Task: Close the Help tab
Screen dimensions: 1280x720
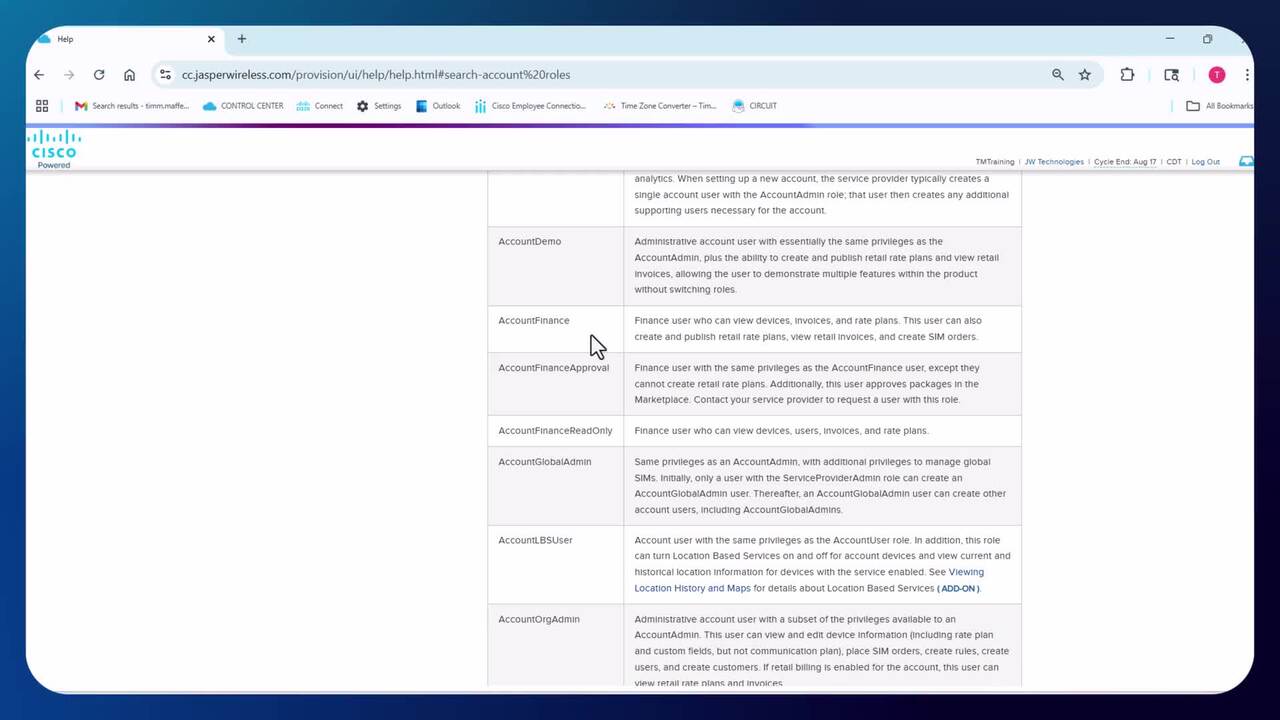Action: (211, 39)
